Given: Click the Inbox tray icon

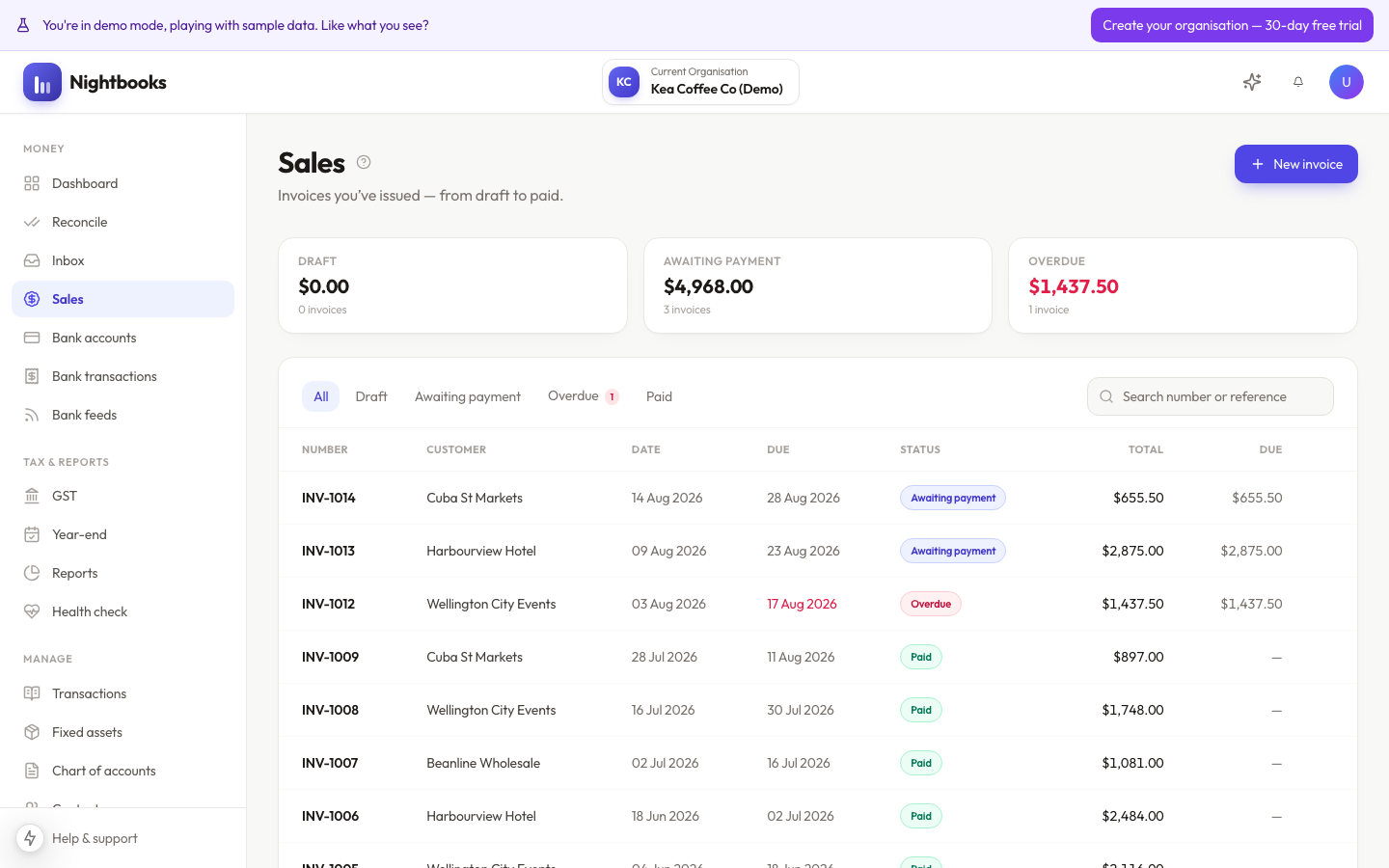Looking at the screenshot, I should pos(32,260).
